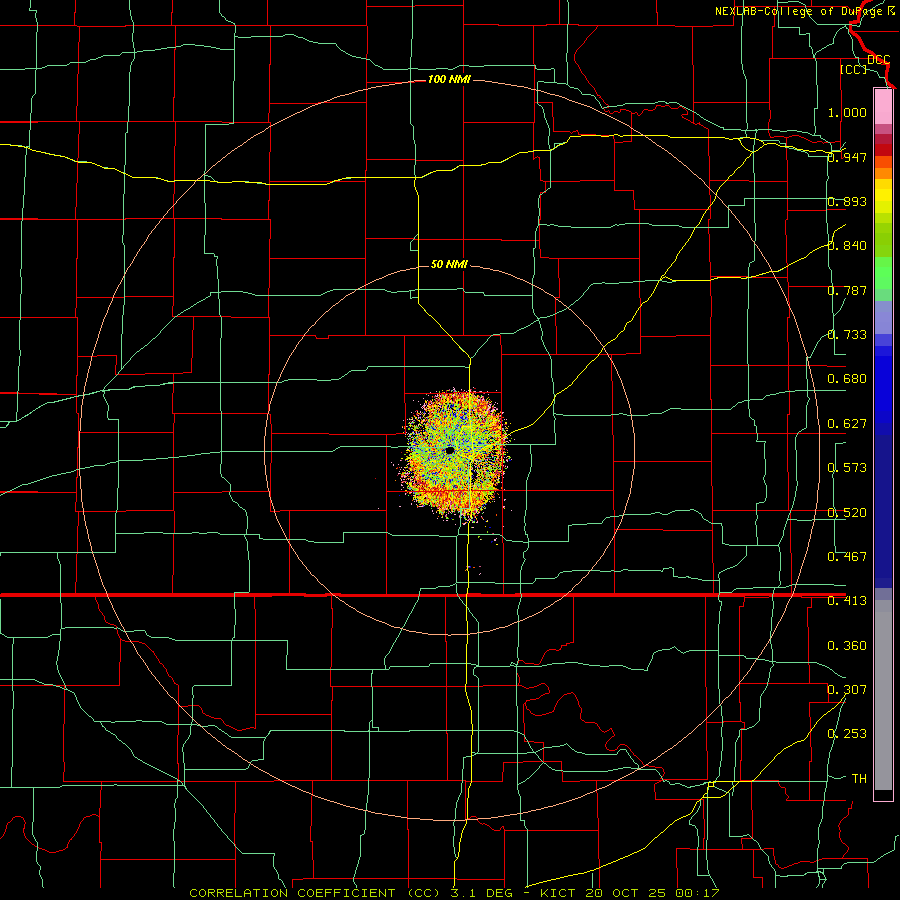Click the "00:17" timestamp text
Viewport: 900px width, 900px height.
click(698, 893)
